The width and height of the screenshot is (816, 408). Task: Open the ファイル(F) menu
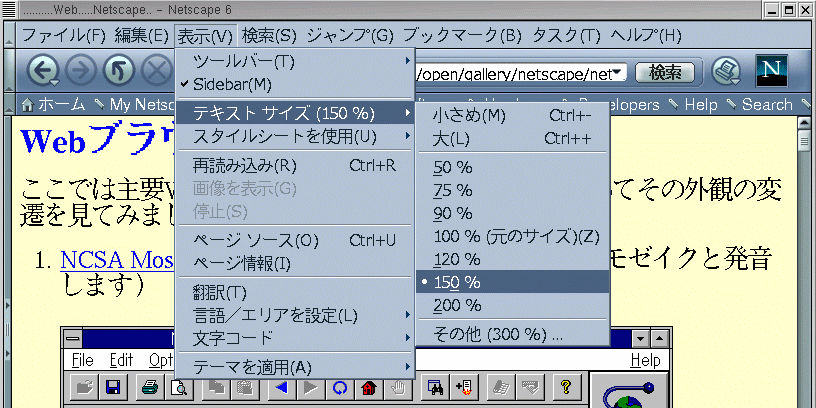63,36
